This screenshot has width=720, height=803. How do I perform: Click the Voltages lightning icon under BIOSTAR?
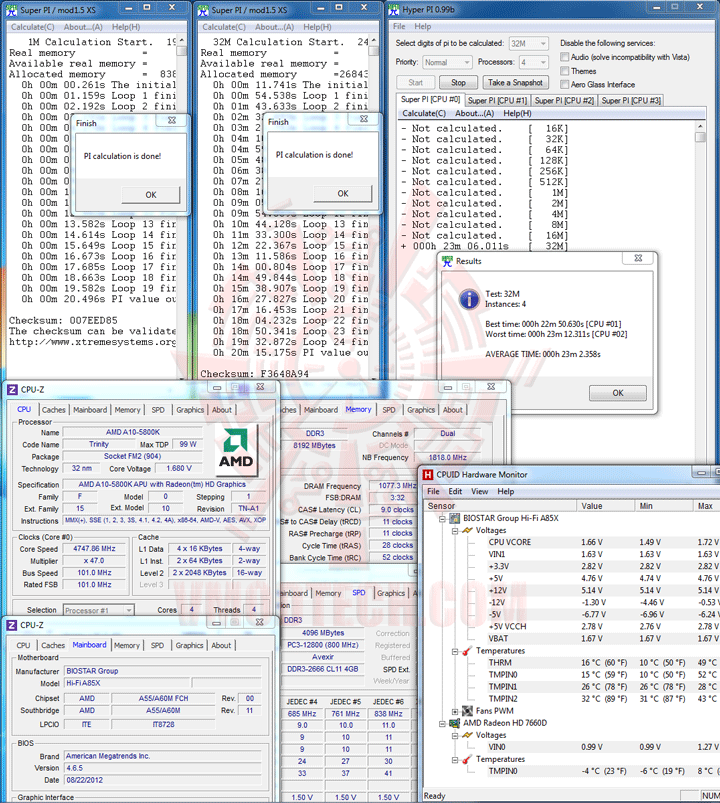(467, 531)
